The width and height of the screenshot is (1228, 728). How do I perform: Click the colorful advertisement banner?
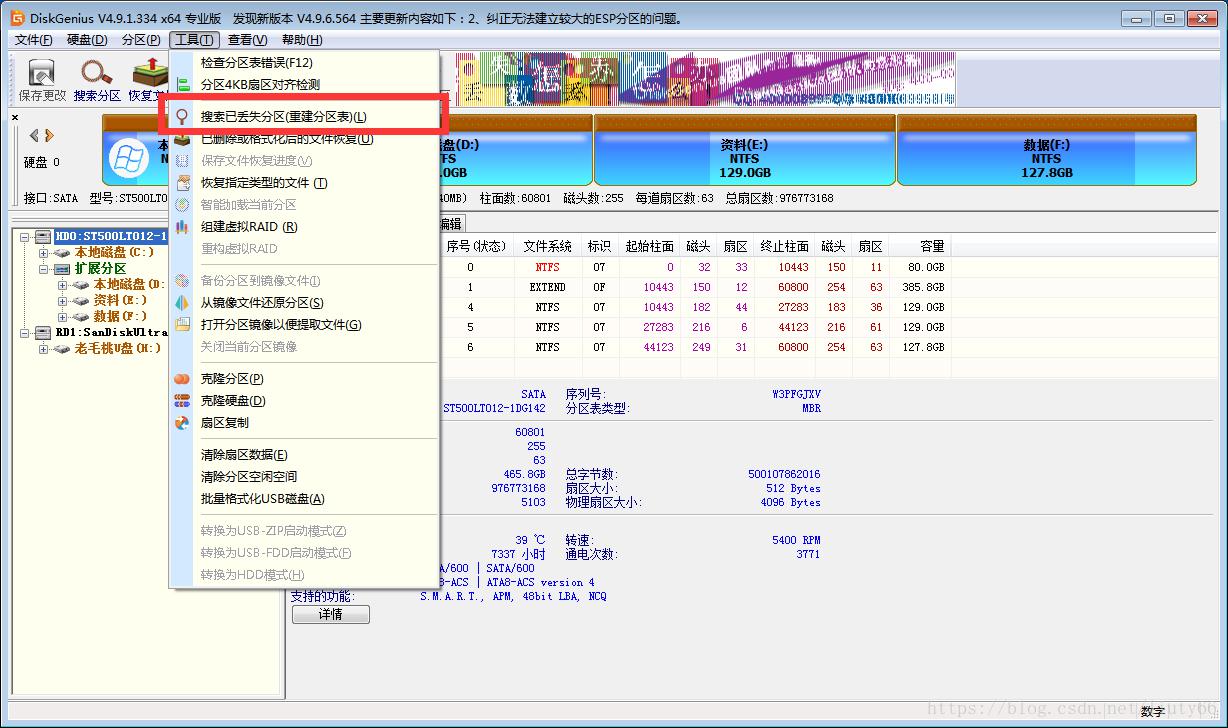tap(705, 80)
